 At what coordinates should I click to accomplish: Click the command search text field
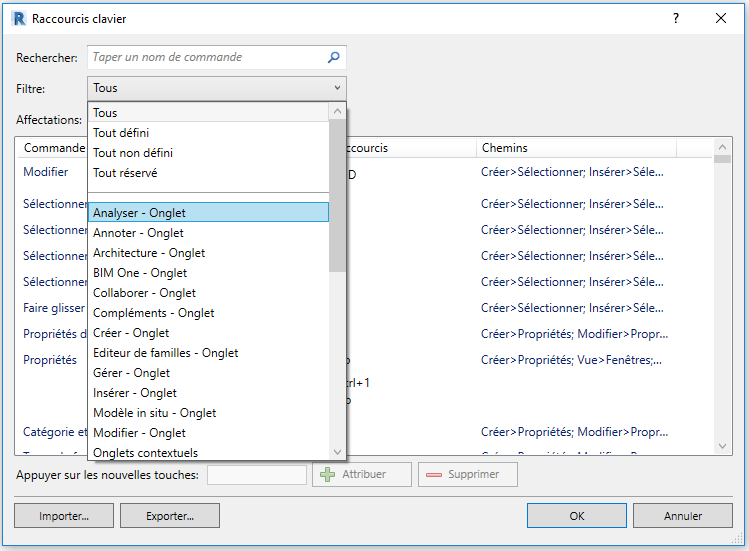tap(205, 58)
